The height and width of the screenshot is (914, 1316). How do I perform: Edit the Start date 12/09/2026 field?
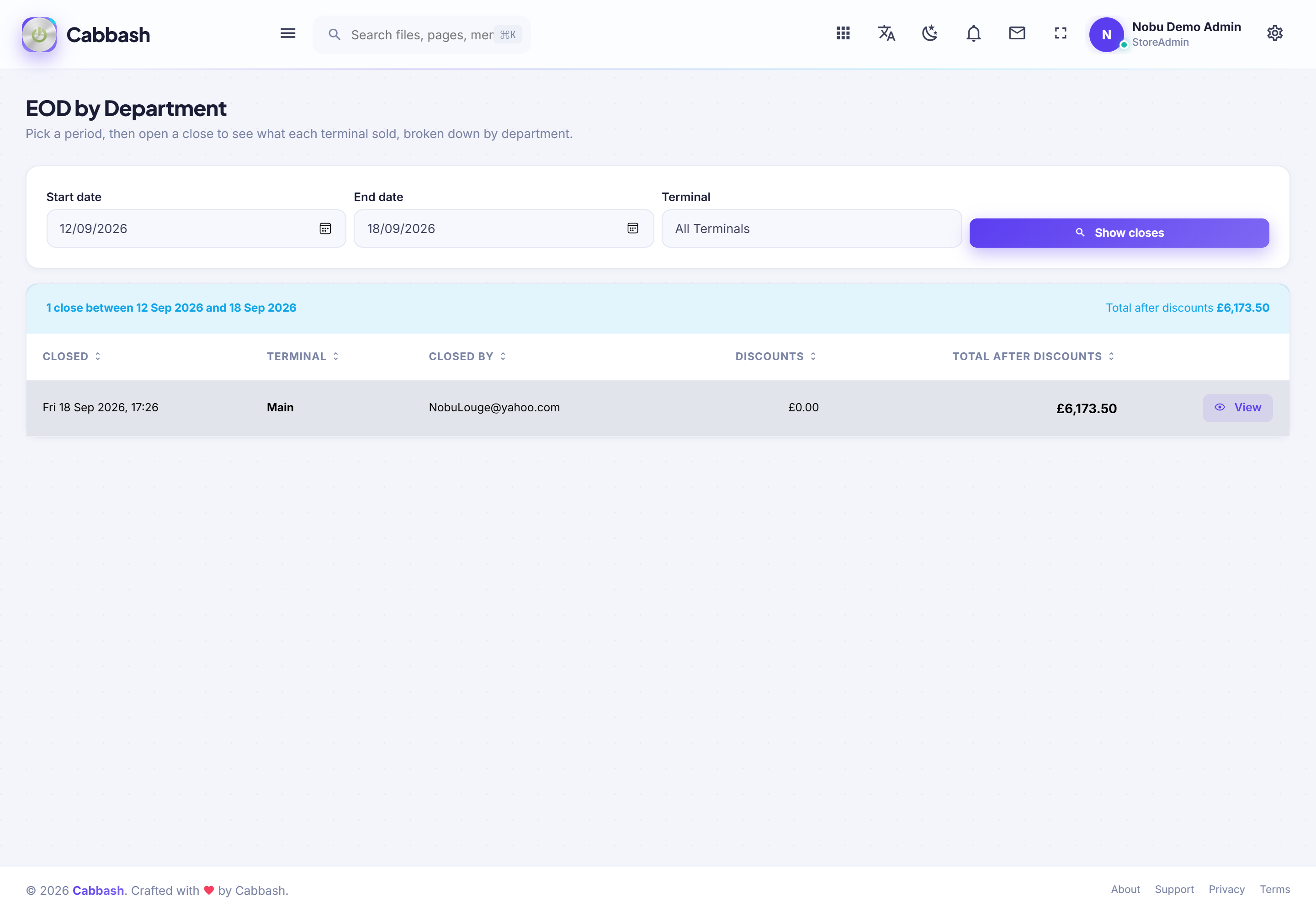pyautogui.click(x=196, y=228)
